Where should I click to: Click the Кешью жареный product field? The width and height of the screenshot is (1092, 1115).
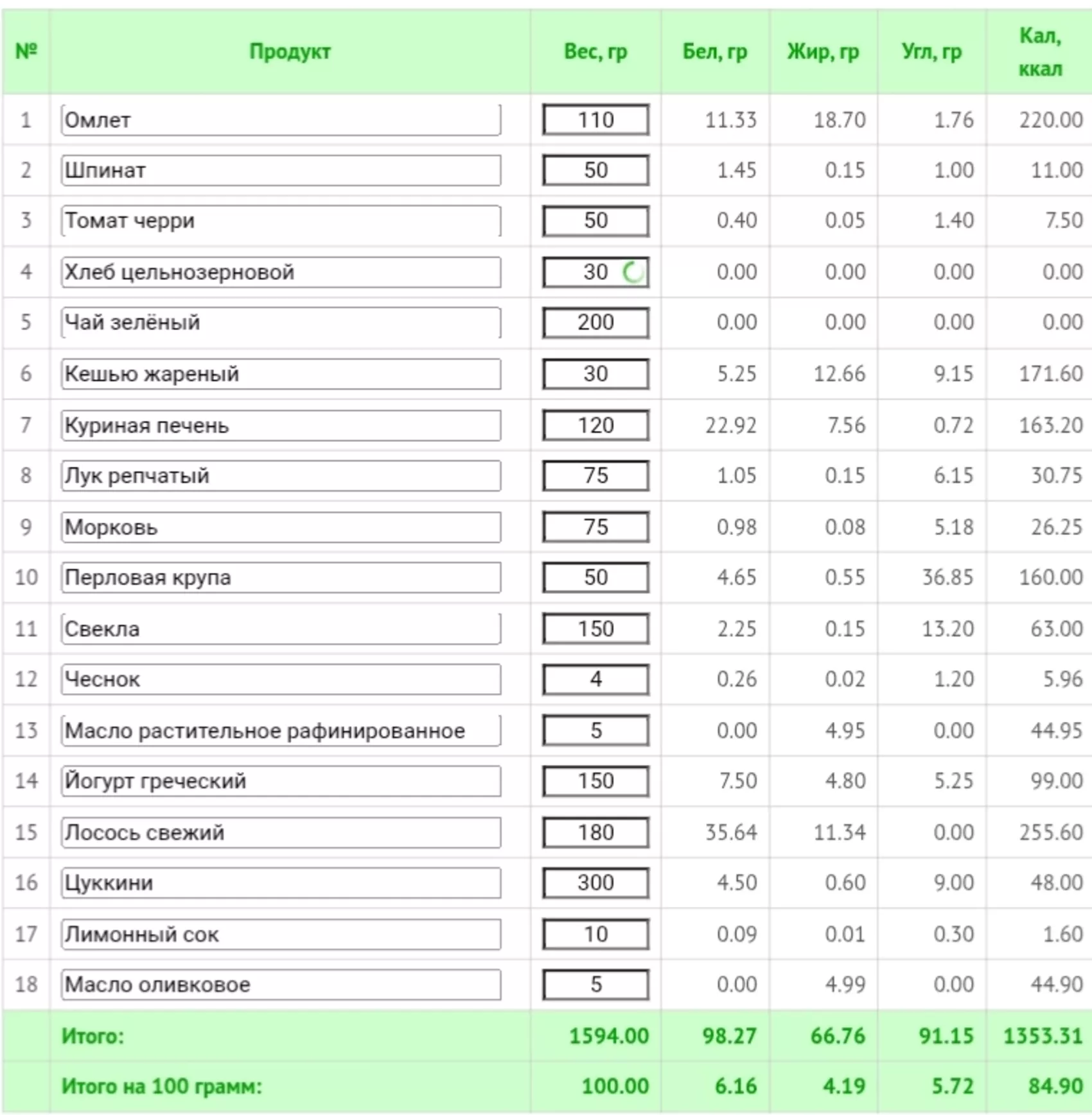281,374
